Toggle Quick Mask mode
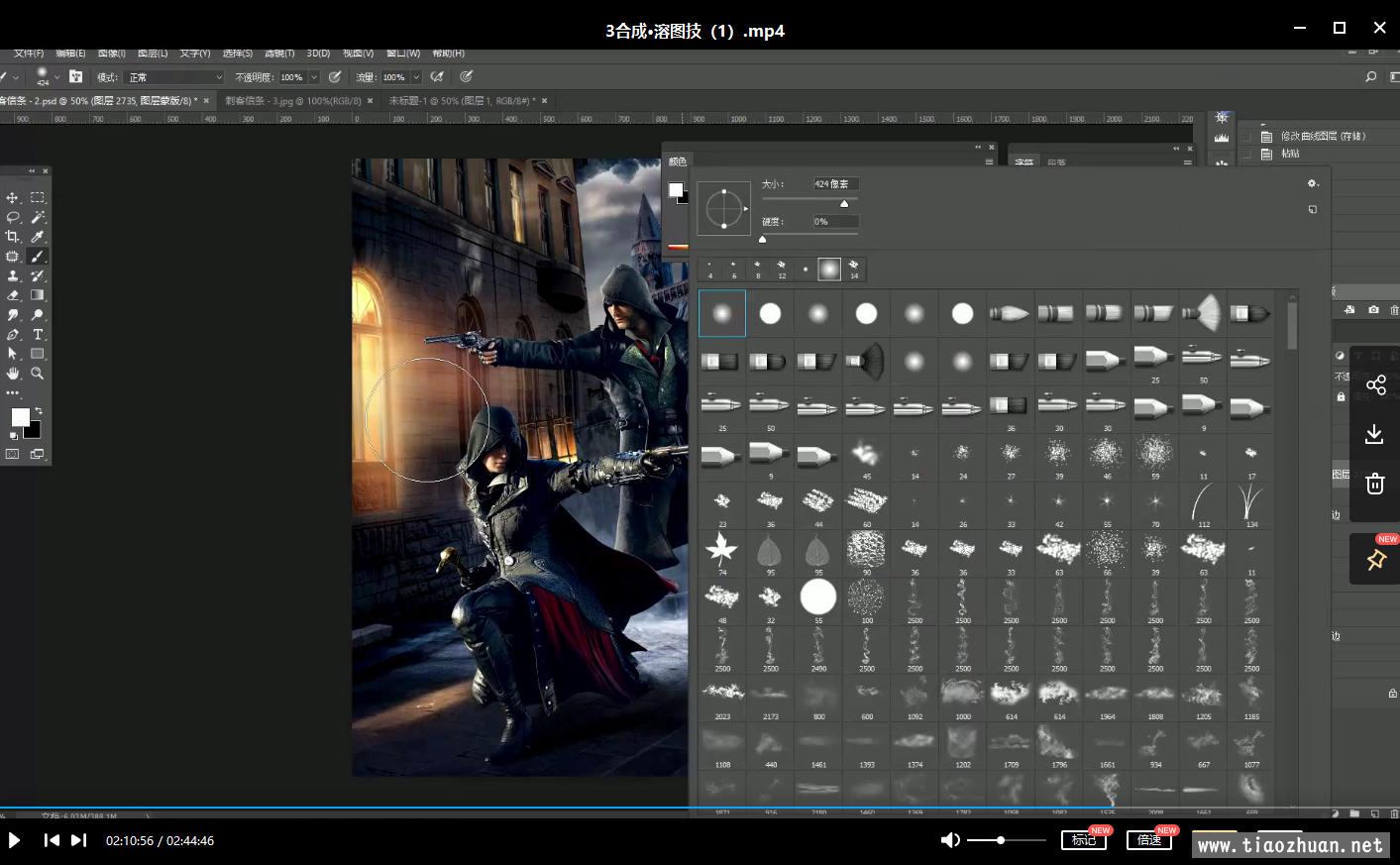The image size is (1400, 865). click(13, 455)
